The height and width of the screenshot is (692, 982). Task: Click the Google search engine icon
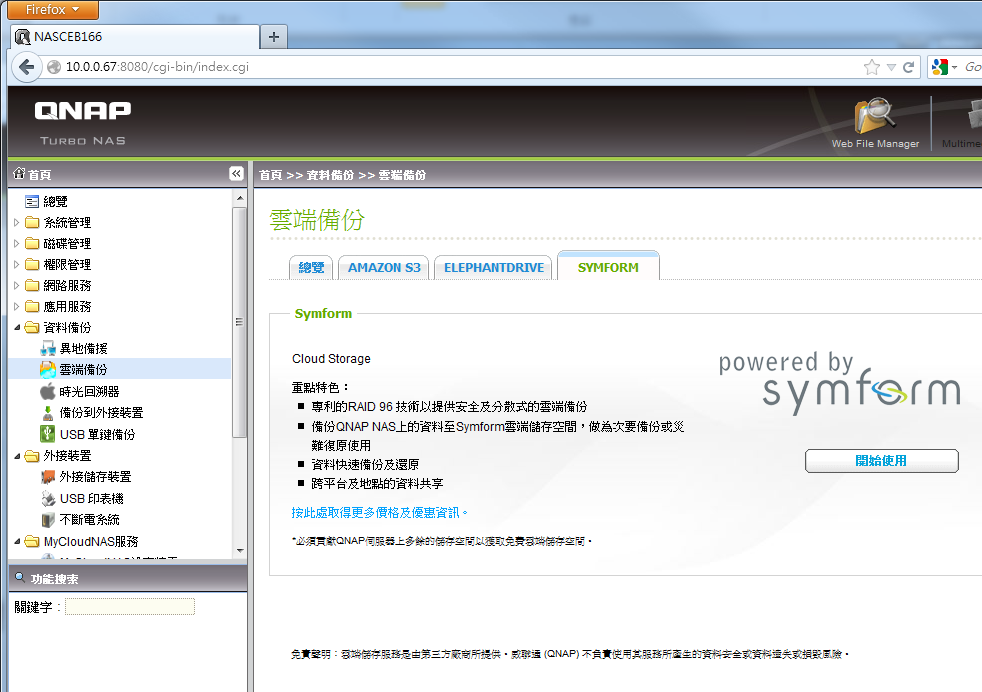(939, 67)
